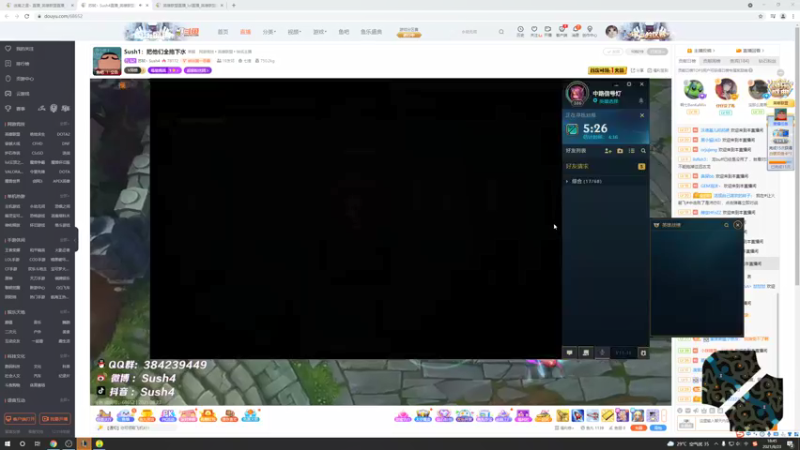800x450 pixels.
Task: Click the yellow banner button above the video's right corner
Action: click(x=607, y=70)
